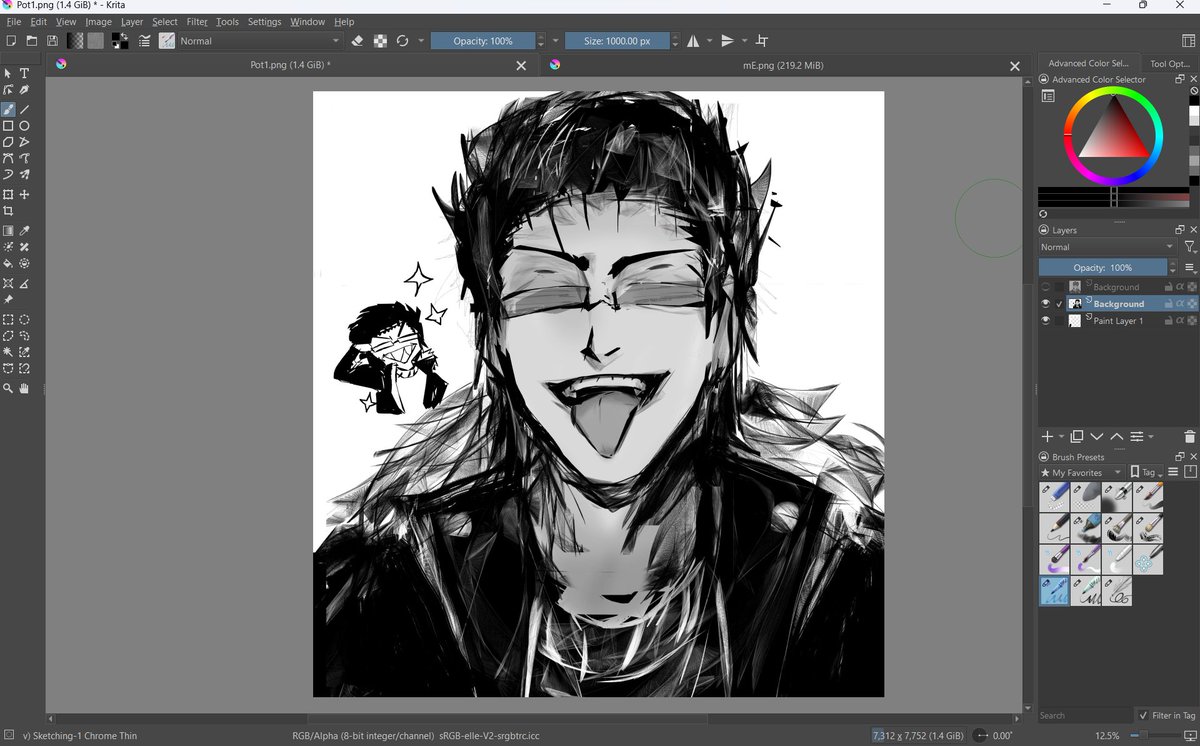This screenshot has width=1200, height=746.
Task: Open the Settings menu
Action: click(x=264, y=21)
